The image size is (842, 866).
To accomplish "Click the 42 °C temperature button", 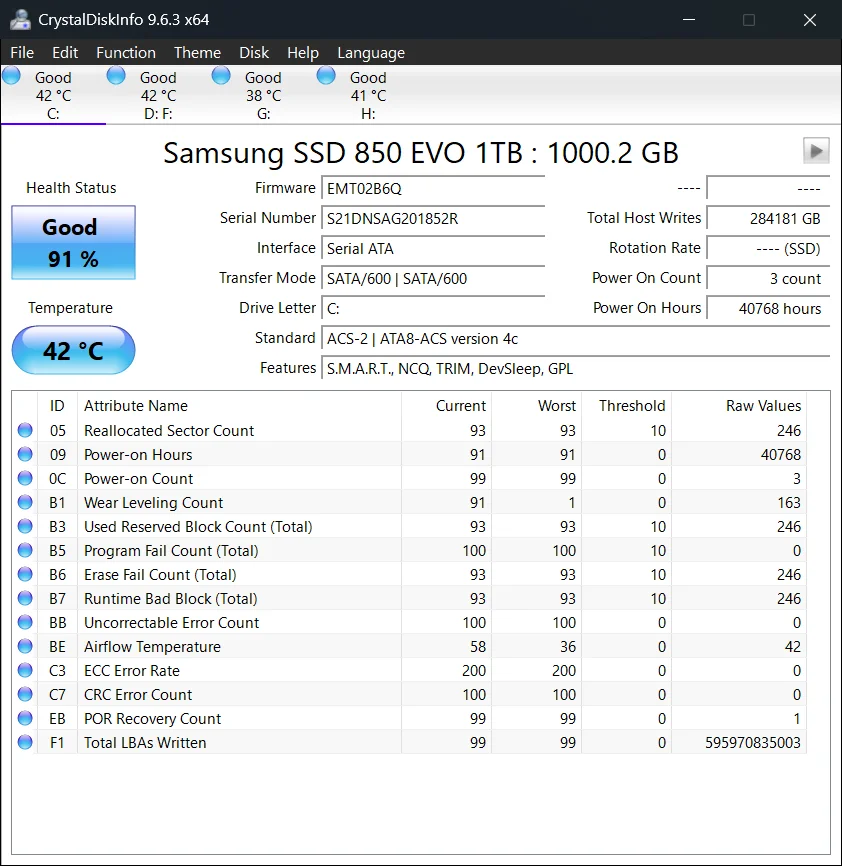I will click(x=73, y=350).
